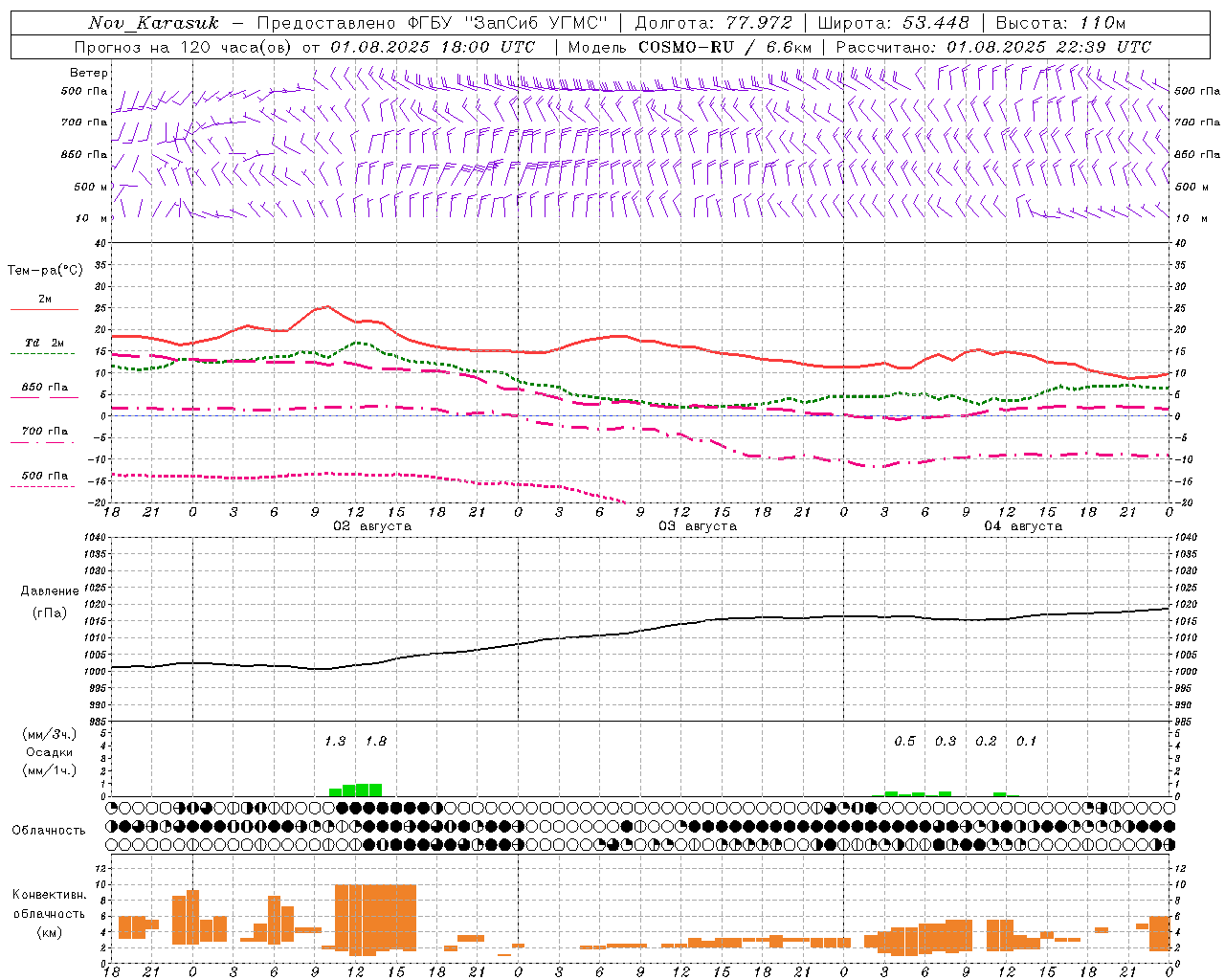
Task: Click the 850 гПа temperature legend entry
Action: pos(44,388)
